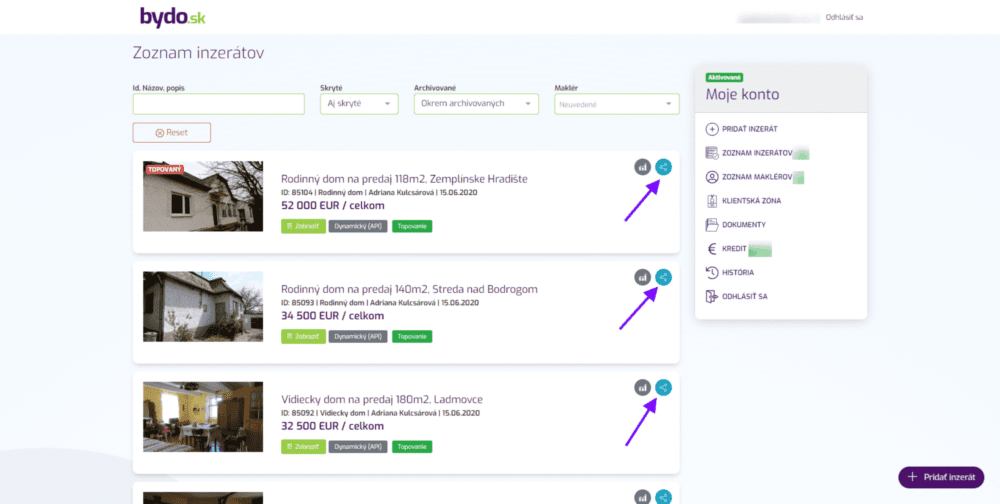1000x504 pixels.
Task: Open statistics icon for Streda nad Bodrogom listing
Action: [x=642, y=278]
